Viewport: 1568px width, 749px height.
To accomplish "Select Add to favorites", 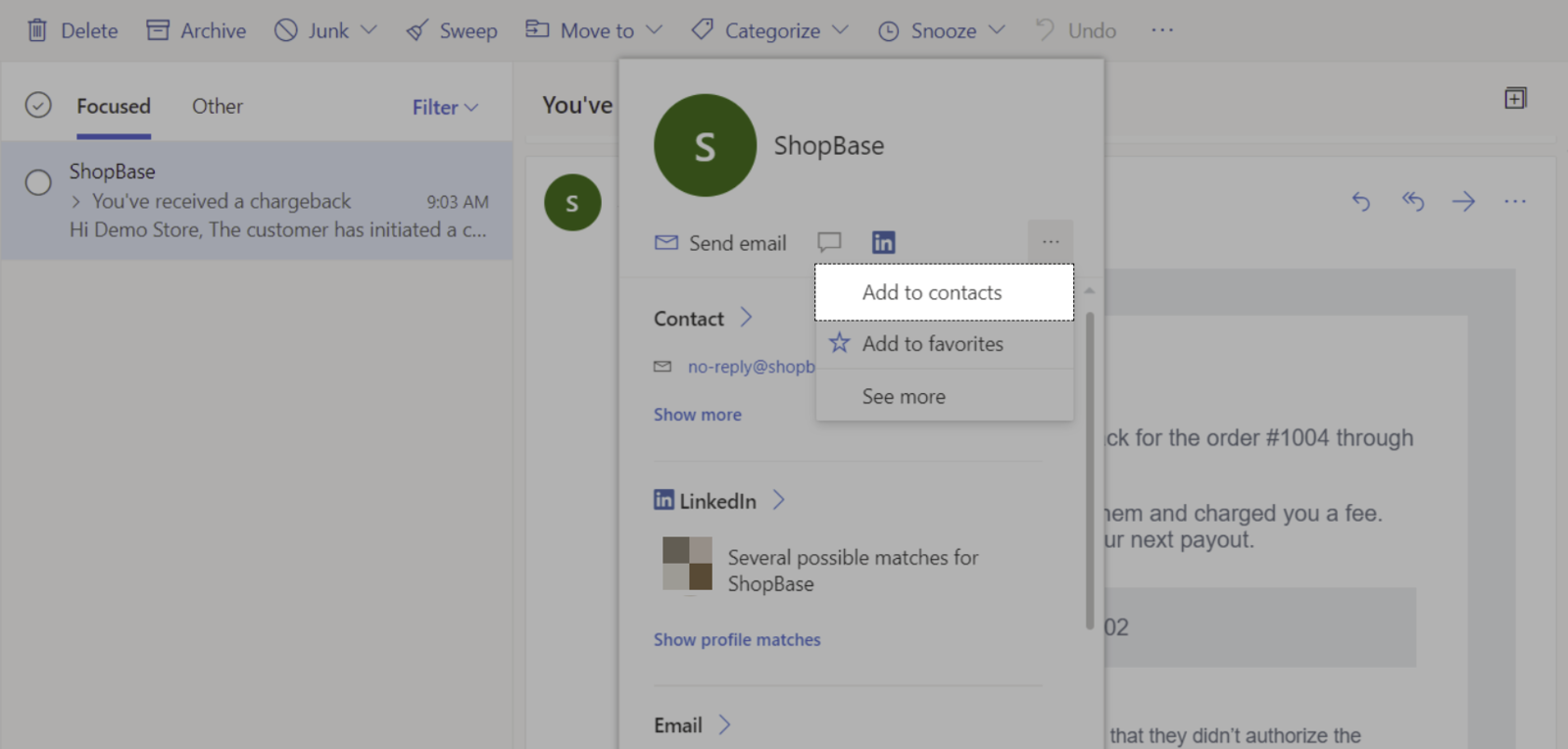I will (x=944, y=344).
